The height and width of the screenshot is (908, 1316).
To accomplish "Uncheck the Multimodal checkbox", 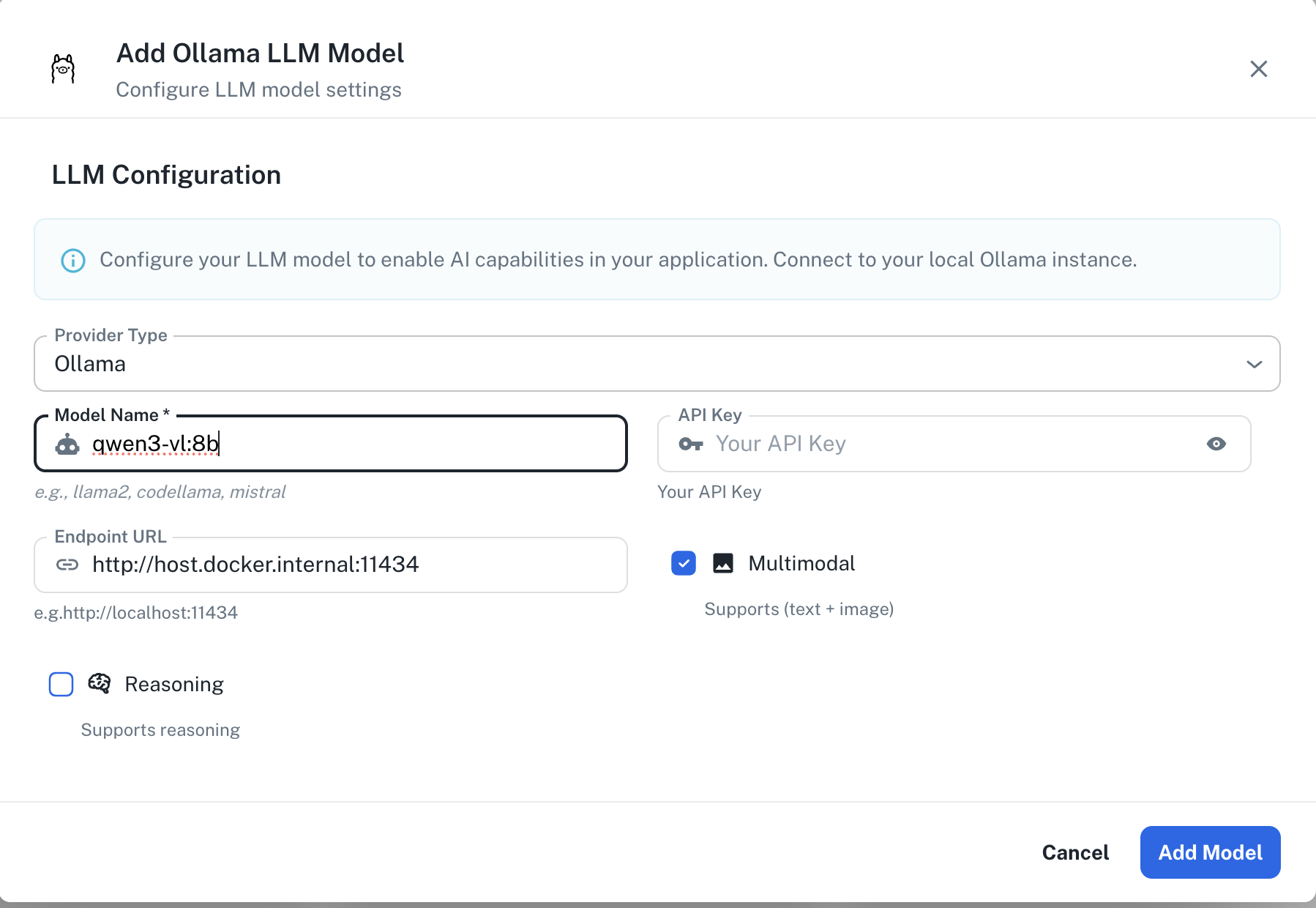I will coord(683,563).
